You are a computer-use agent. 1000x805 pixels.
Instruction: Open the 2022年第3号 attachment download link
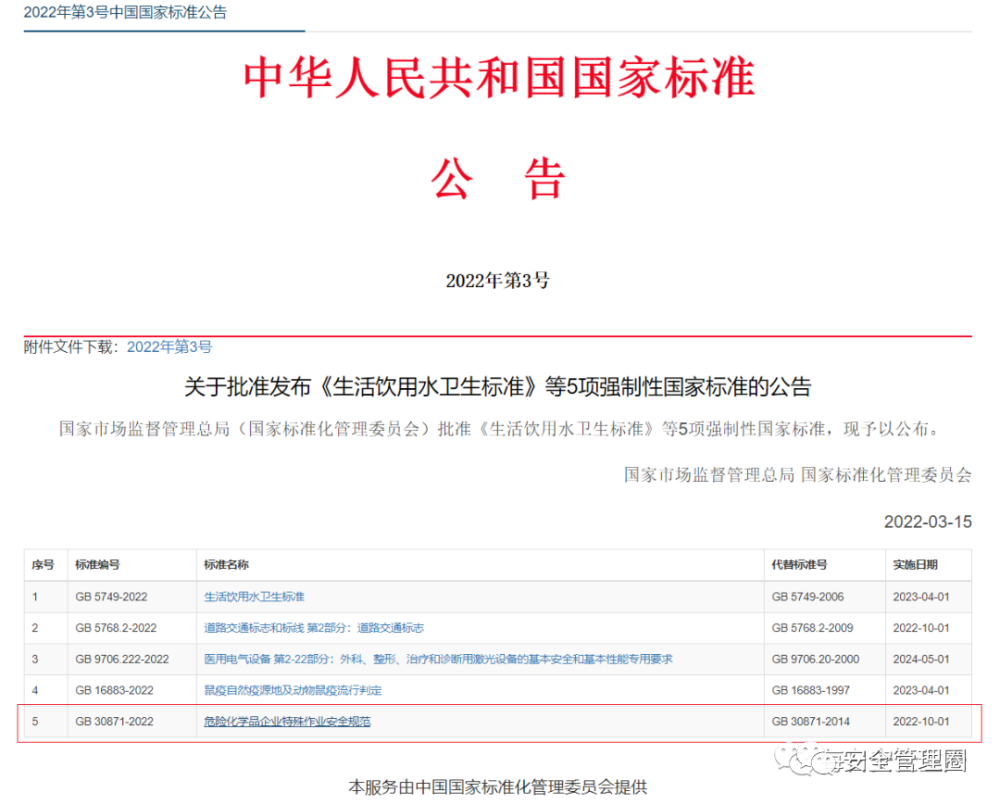(x=169, y=347)
